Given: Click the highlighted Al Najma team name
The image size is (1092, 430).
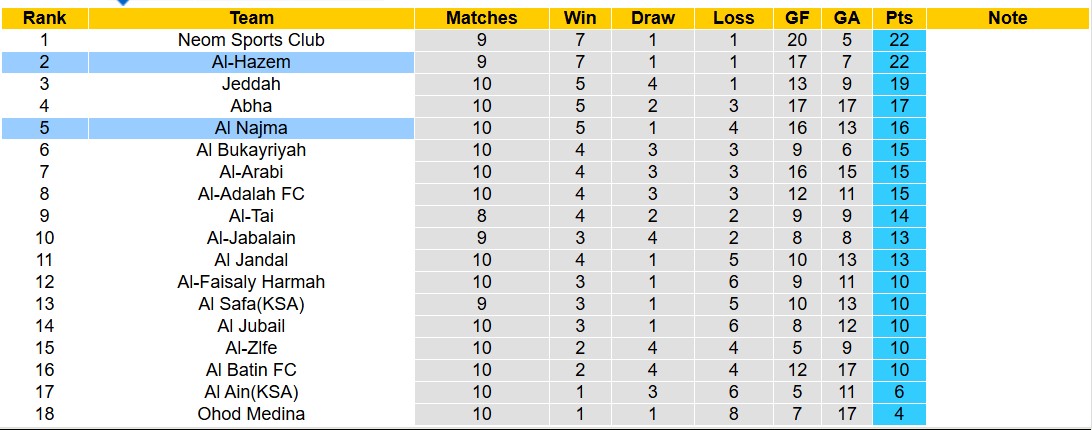Looking at the screenshot, I should pos(251,128).
